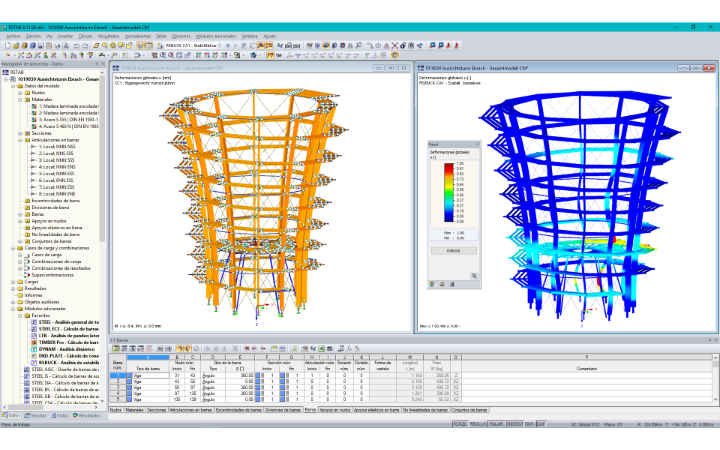Collapse the Favoritos tree node
The height and width of the screenshot is (450, 720).
pos(20,316)
